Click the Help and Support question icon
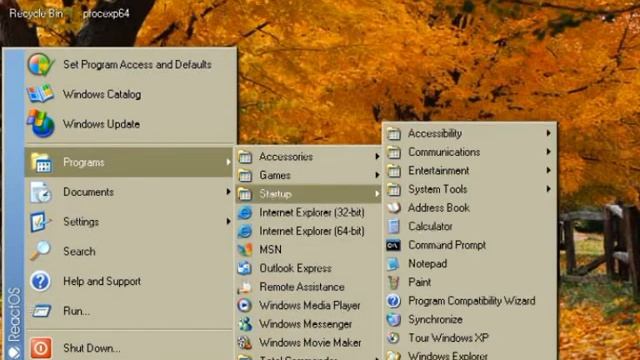Viewport: 640px width, 360px height. point(40,281)
